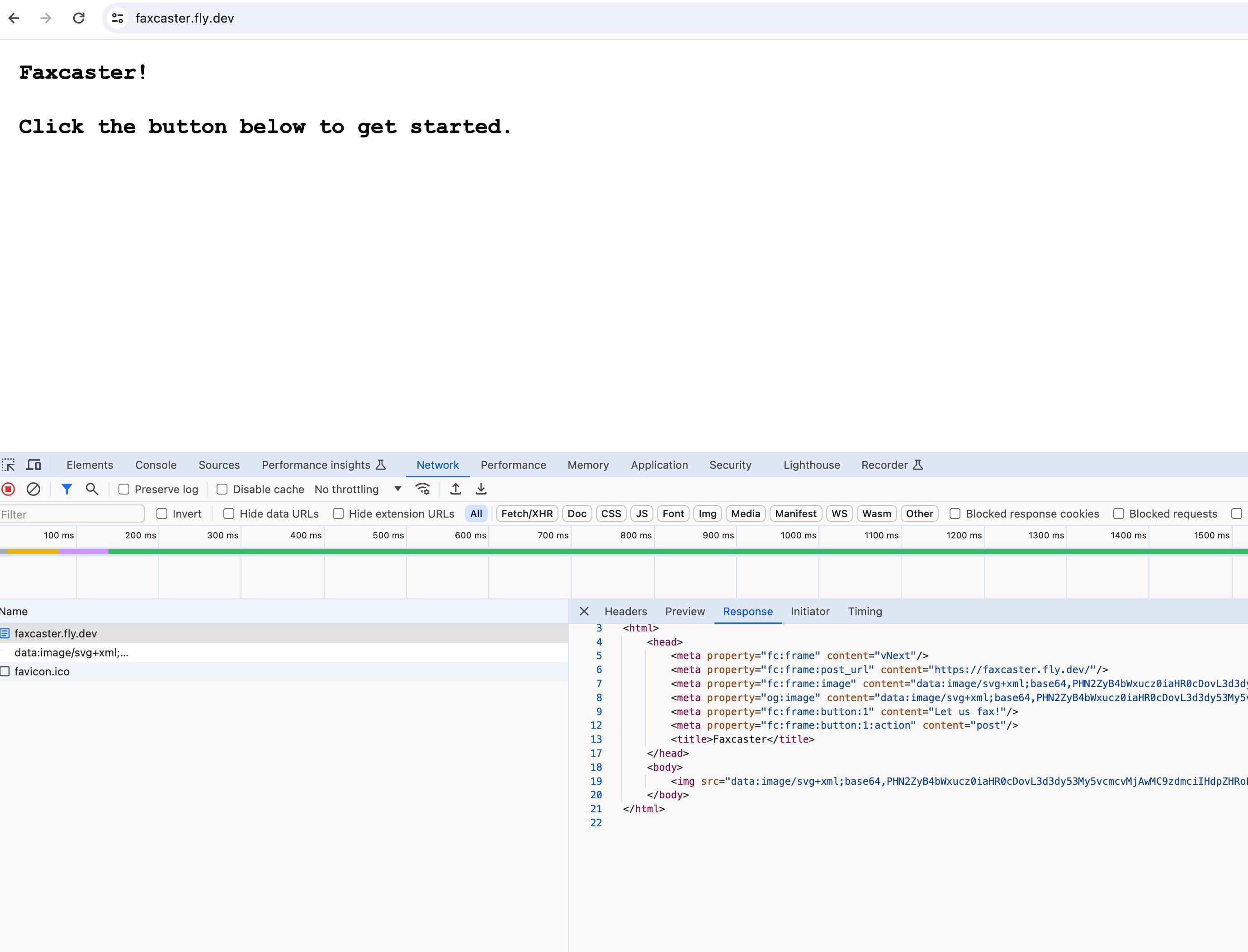Go forward in browser history
Image resolution: width=1248 pixels, height=952 pixels.
pos(46,18)
